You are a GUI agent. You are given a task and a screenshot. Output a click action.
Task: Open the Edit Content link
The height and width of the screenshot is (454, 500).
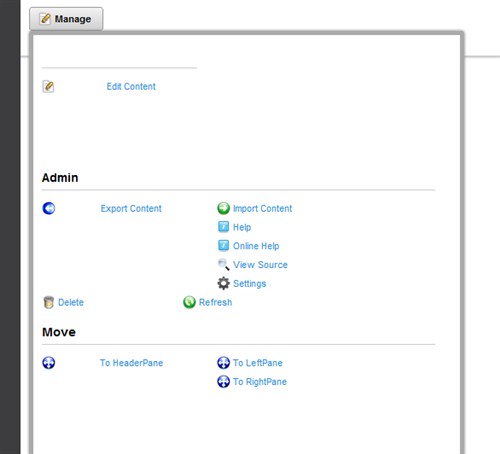click(131, 86)
